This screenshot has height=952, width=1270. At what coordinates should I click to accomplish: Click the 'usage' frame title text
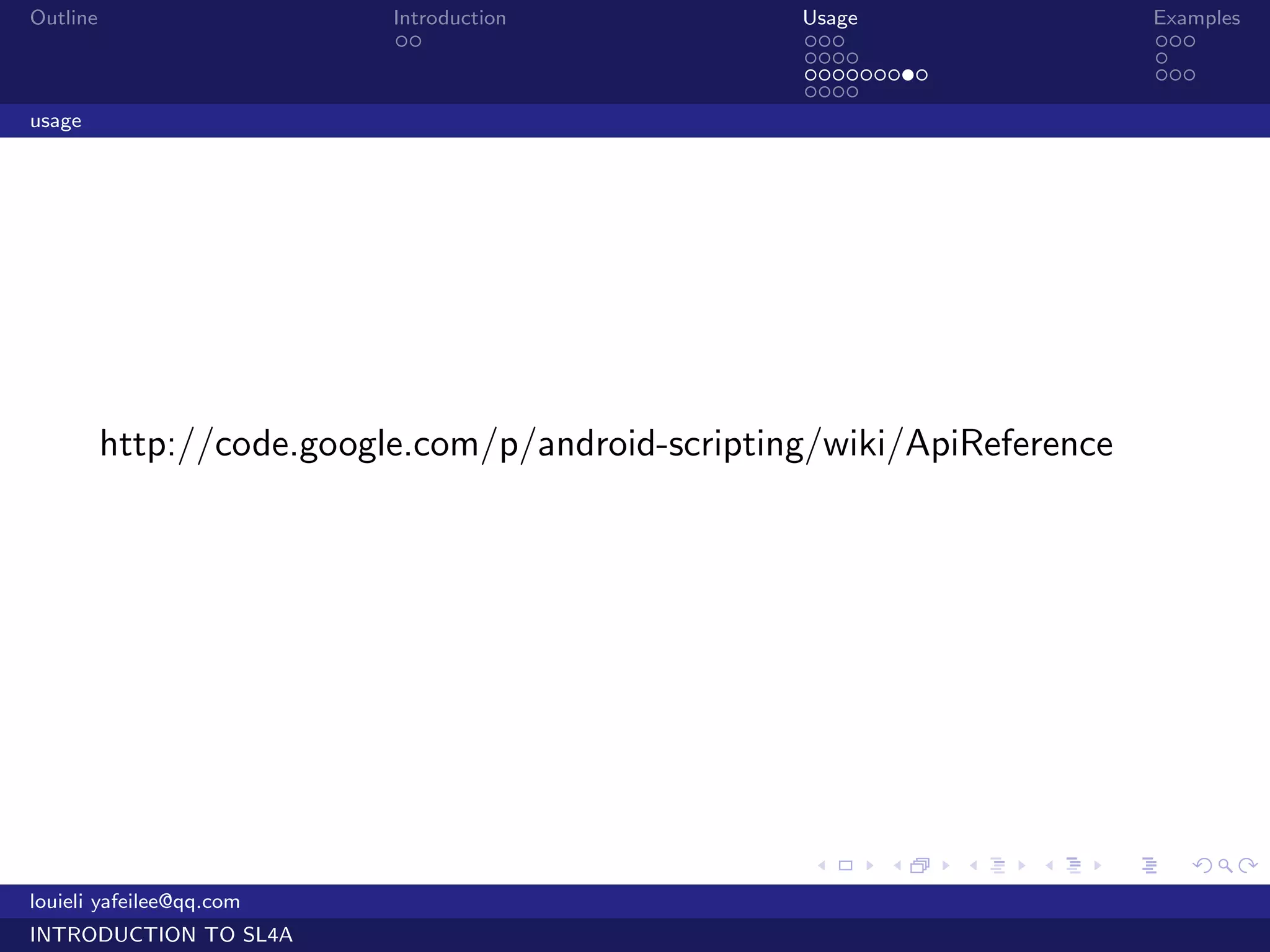point(56,121)
